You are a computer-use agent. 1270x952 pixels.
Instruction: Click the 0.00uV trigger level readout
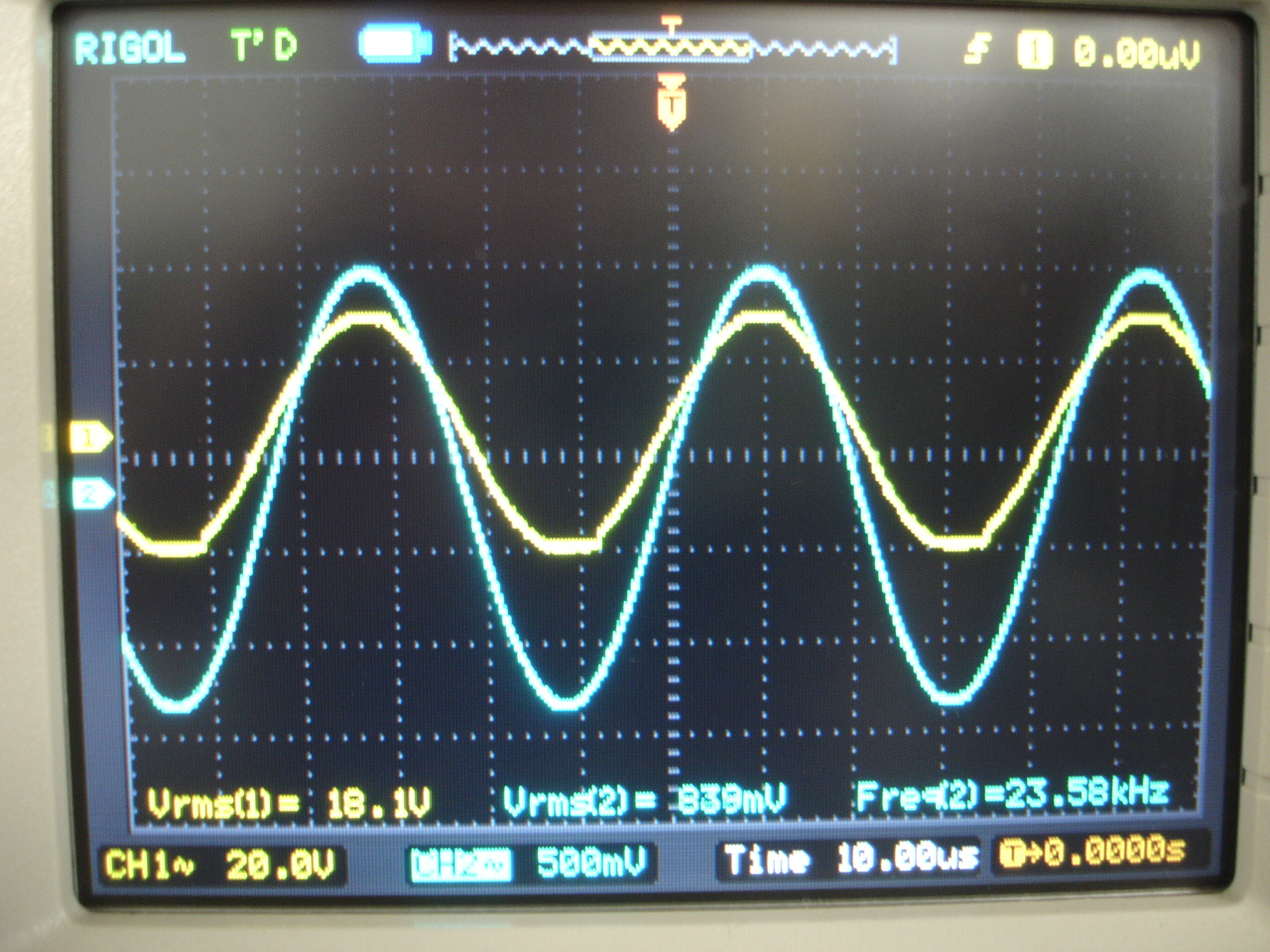click(1135, 52)
